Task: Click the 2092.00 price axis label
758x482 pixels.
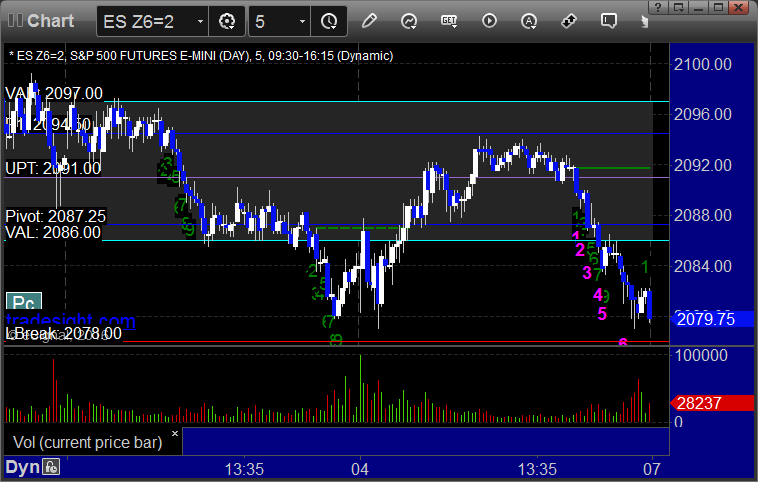Action: 703,165
